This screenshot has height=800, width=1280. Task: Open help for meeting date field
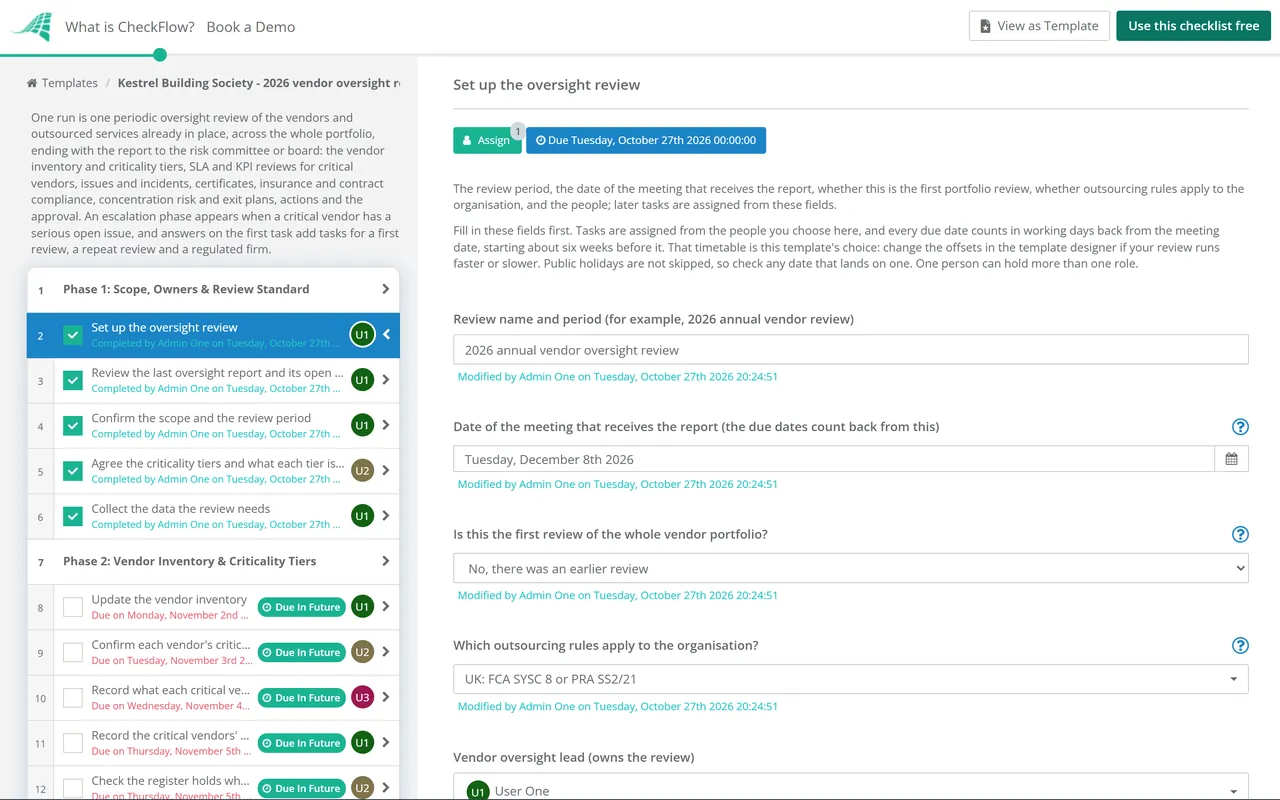(1240, 427)
